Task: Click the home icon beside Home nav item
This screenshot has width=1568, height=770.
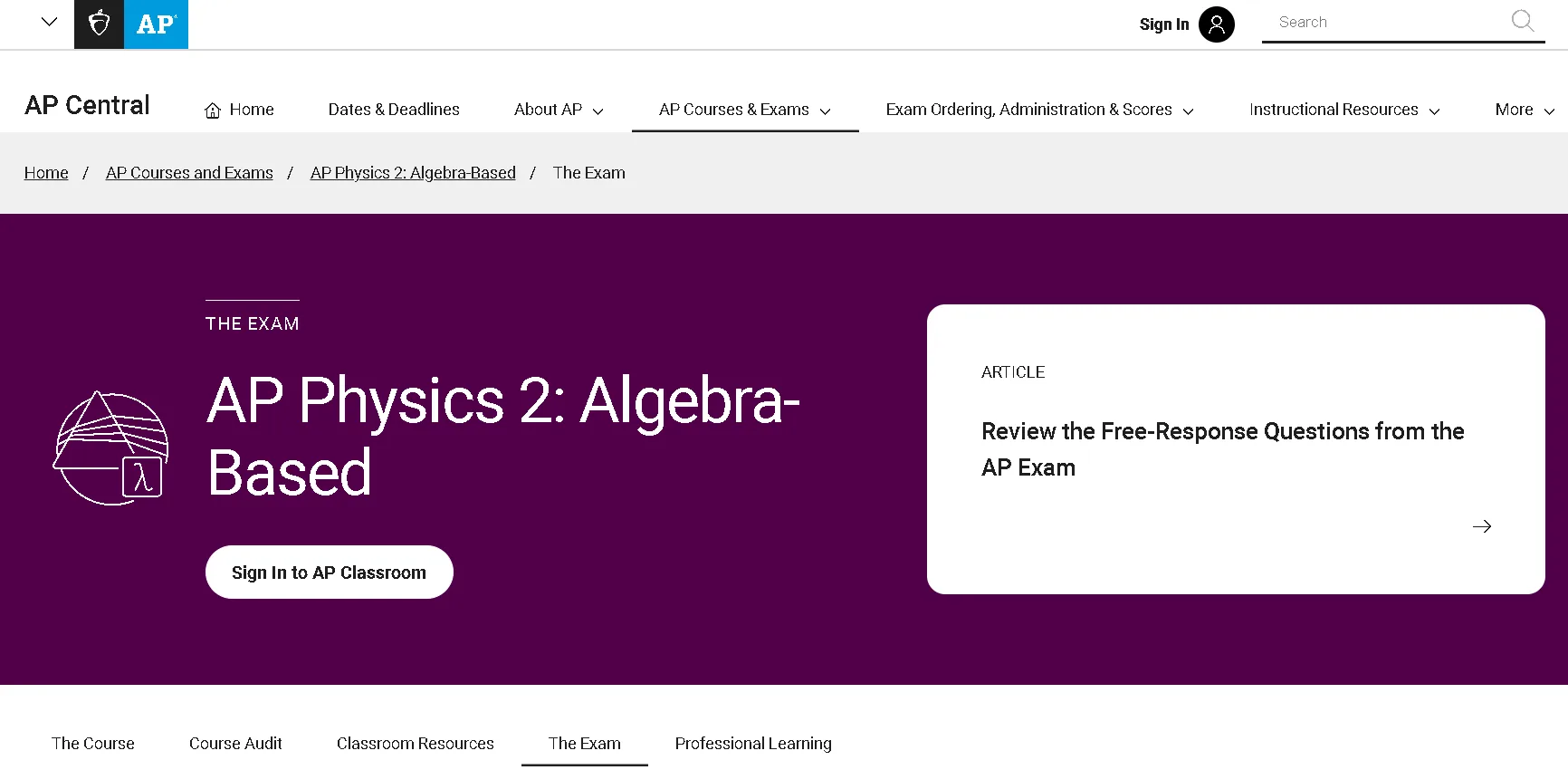Action: (212, 109)
